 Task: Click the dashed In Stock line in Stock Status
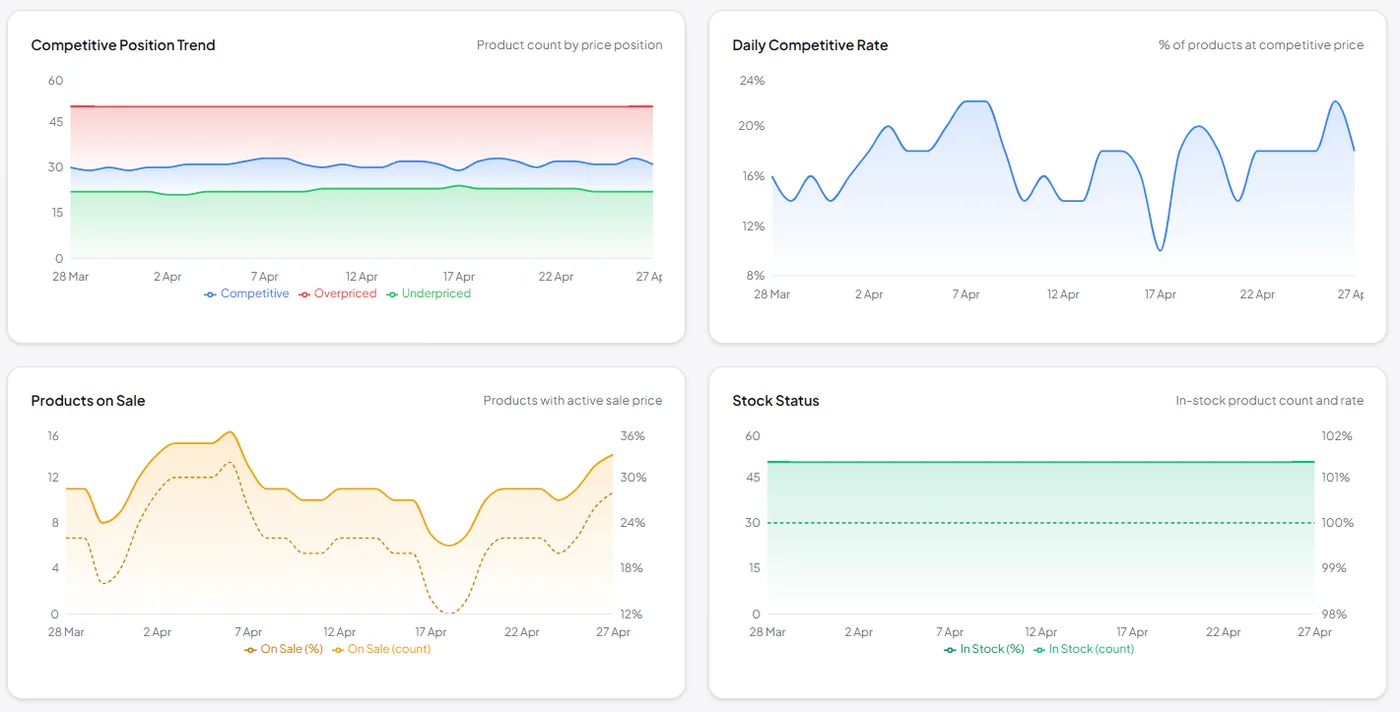click(x=1040, y=523)
